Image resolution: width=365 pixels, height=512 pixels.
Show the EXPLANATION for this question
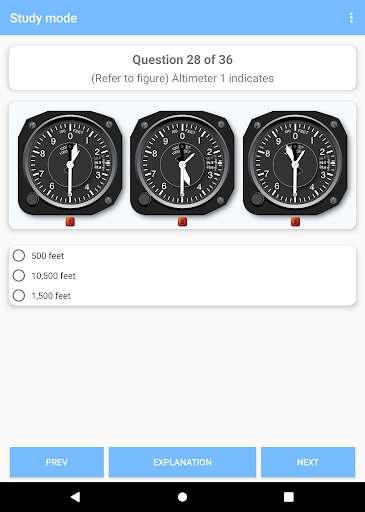click(182, 462)
